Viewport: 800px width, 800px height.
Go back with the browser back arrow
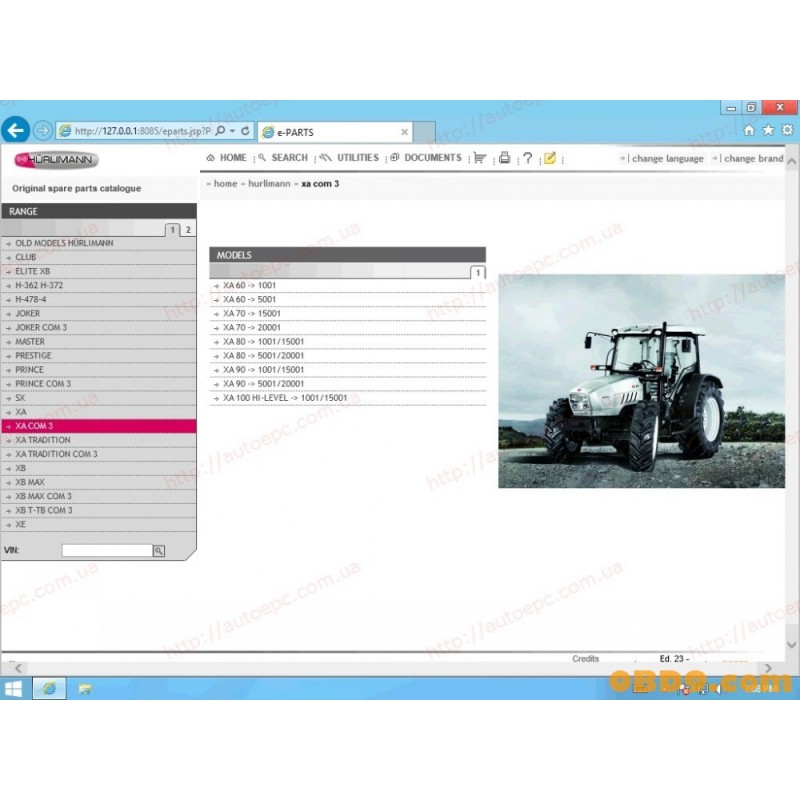pyautogui.click(x=15, y=131)
